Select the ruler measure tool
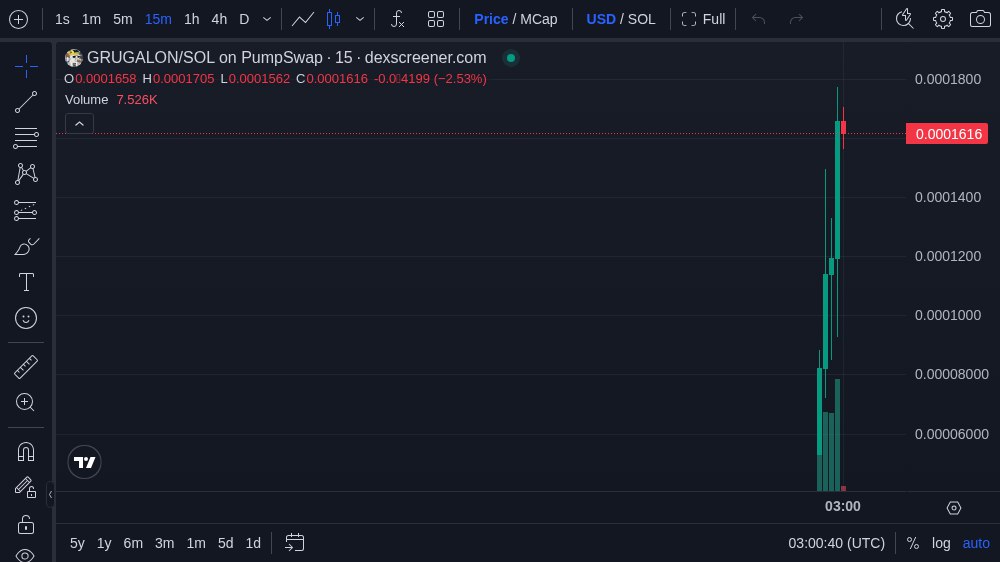1000x562 pixels. [x=26, y=367]
